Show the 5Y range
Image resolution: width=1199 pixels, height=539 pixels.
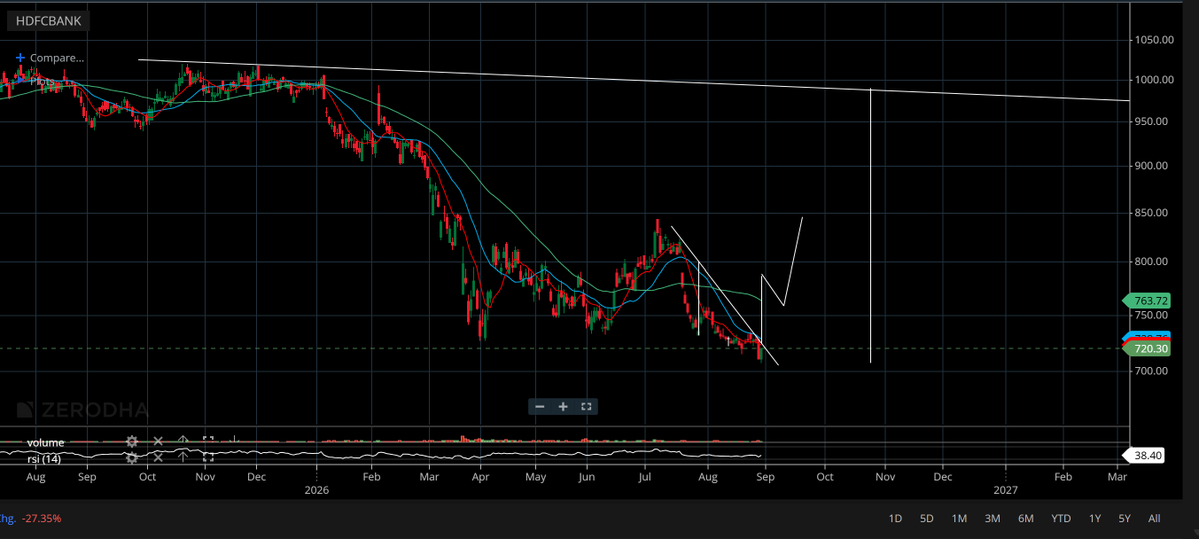[x=1124, y=518]
